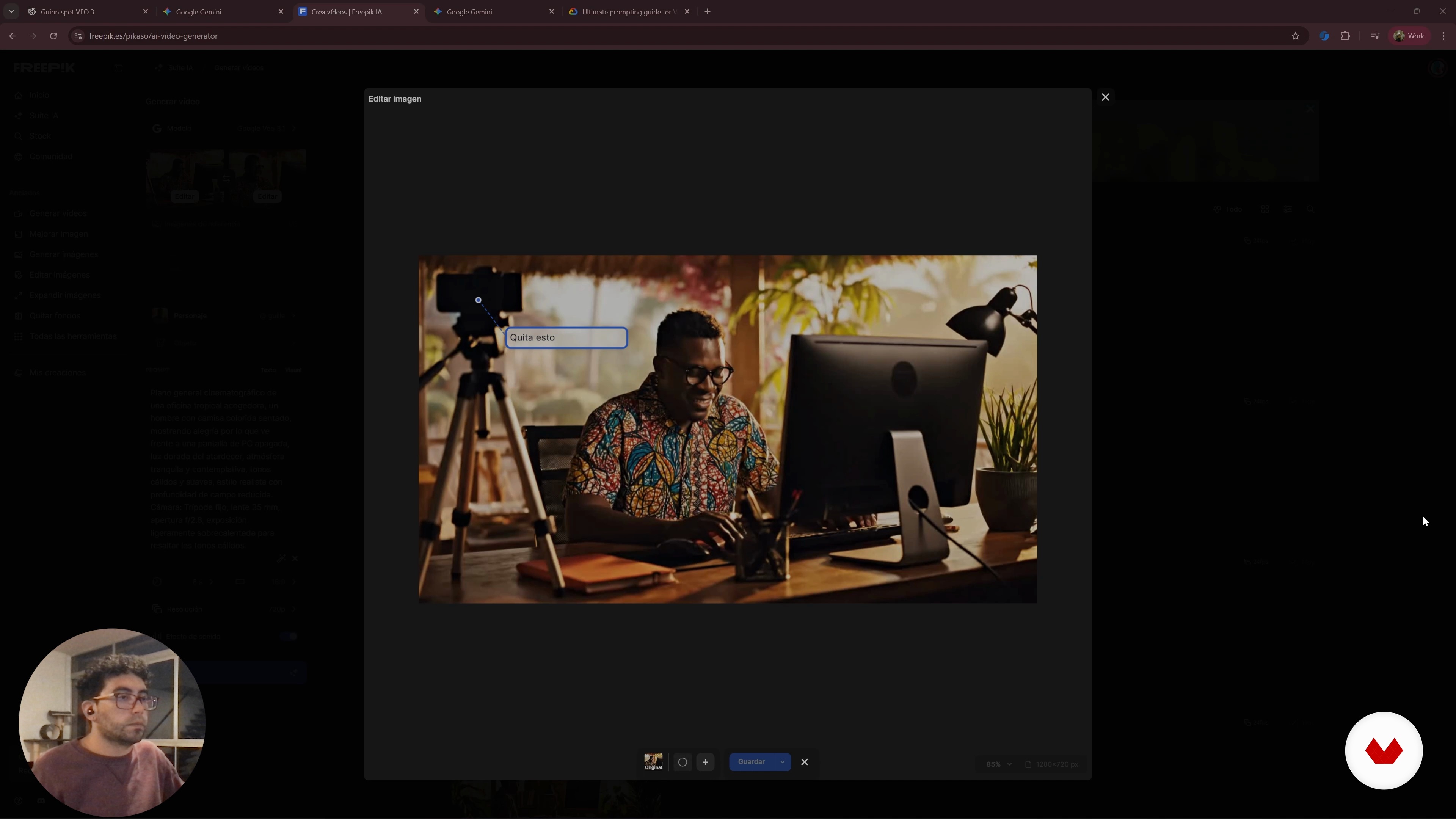1456x819 pixels.
Task: Close the Editar imagen dialog
Action: click(1106, 97)
